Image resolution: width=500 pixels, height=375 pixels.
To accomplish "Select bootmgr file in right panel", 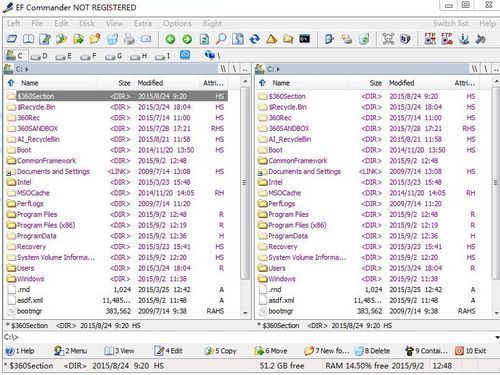I will tap(368, 311).
